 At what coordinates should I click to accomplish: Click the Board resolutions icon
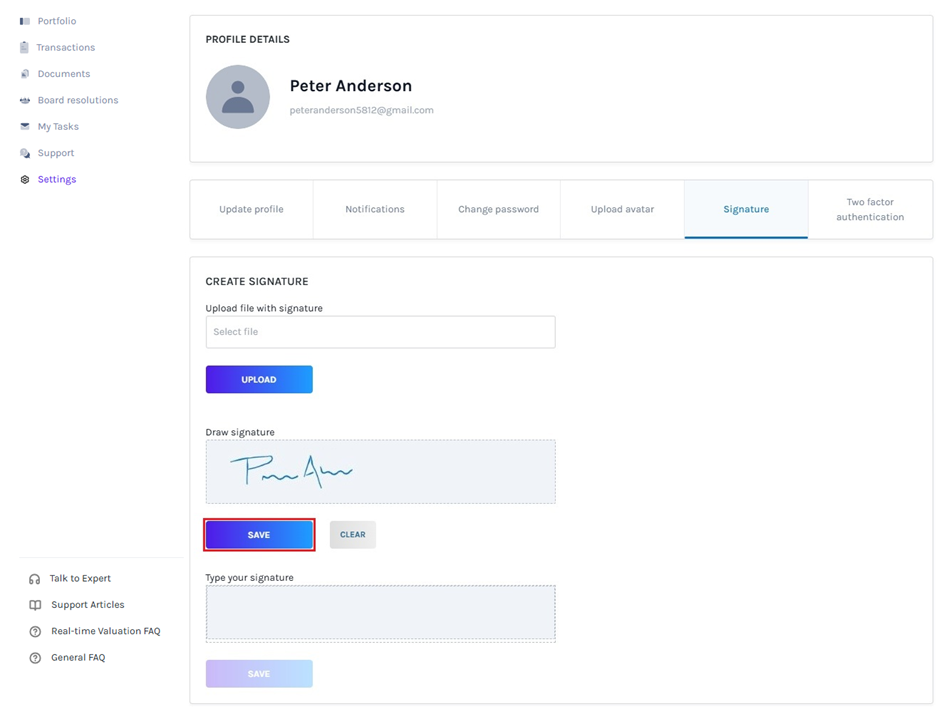tap(25, 100)
